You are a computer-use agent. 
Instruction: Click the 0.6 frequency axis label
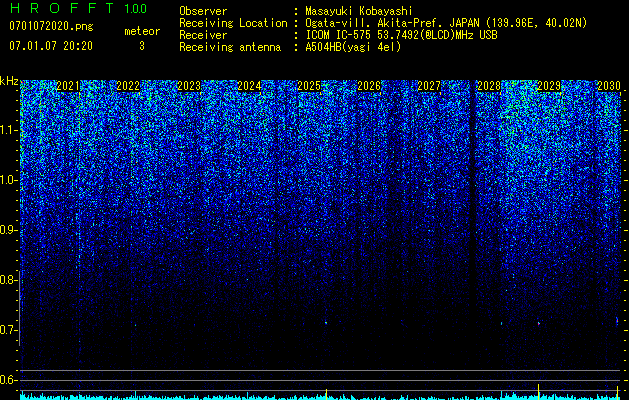[8, 380]
